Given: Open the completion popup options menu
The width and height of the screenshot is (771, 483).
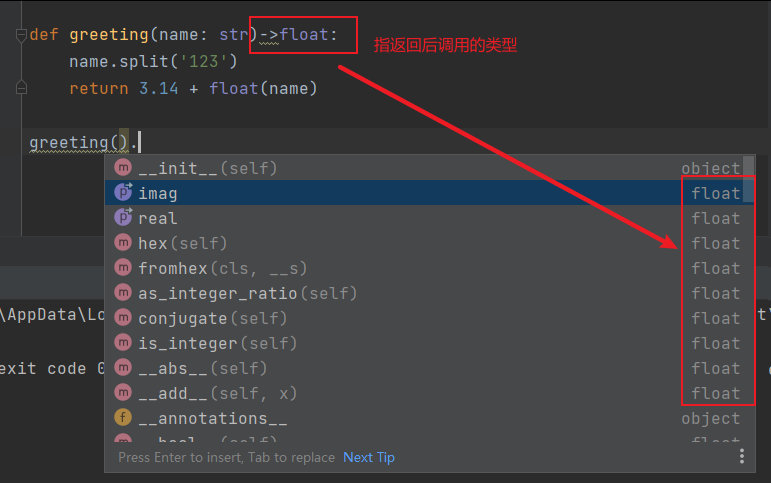Looking at the screenshot, I should tap(742, 457).
